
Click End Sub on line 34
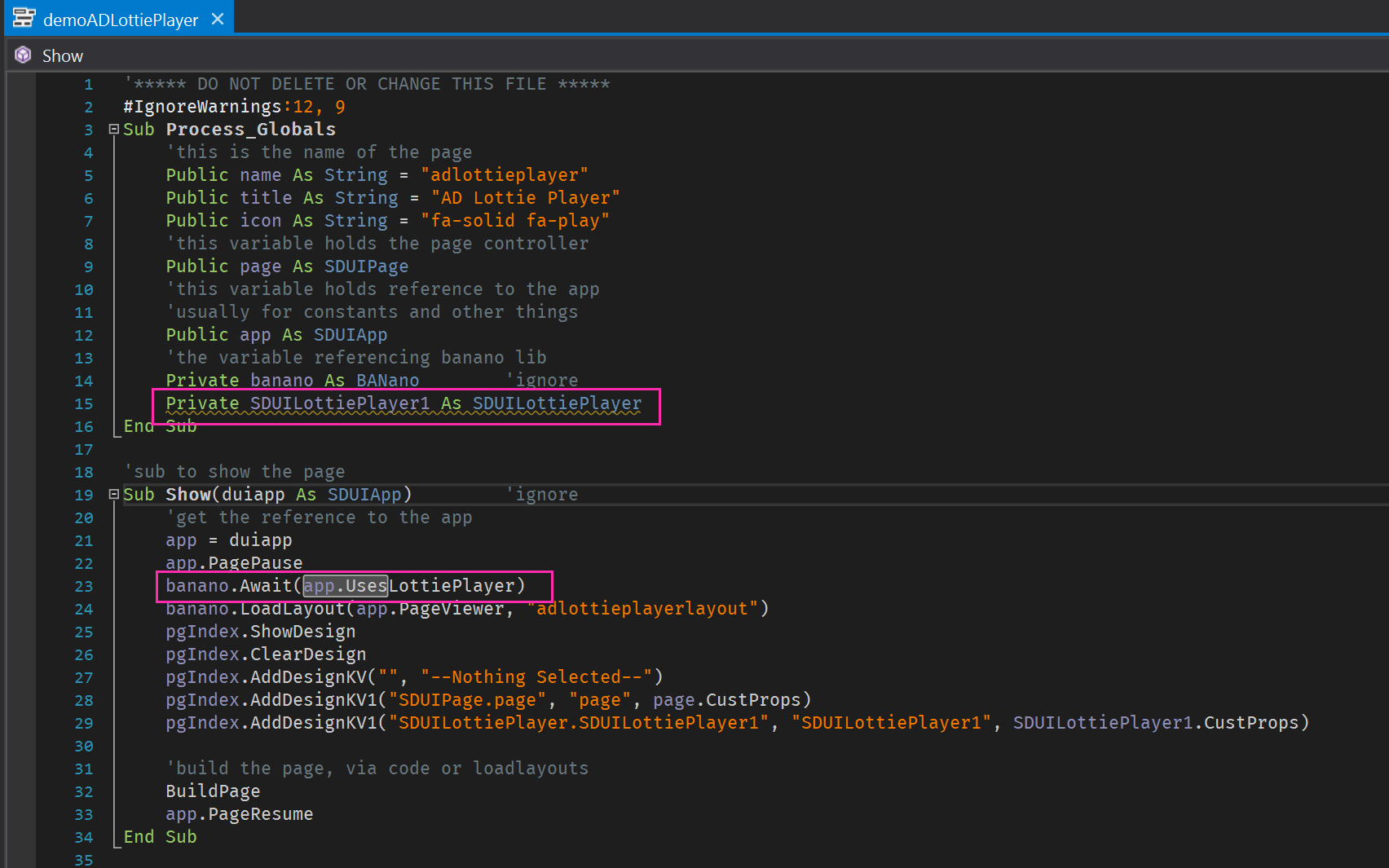(160, 837)
